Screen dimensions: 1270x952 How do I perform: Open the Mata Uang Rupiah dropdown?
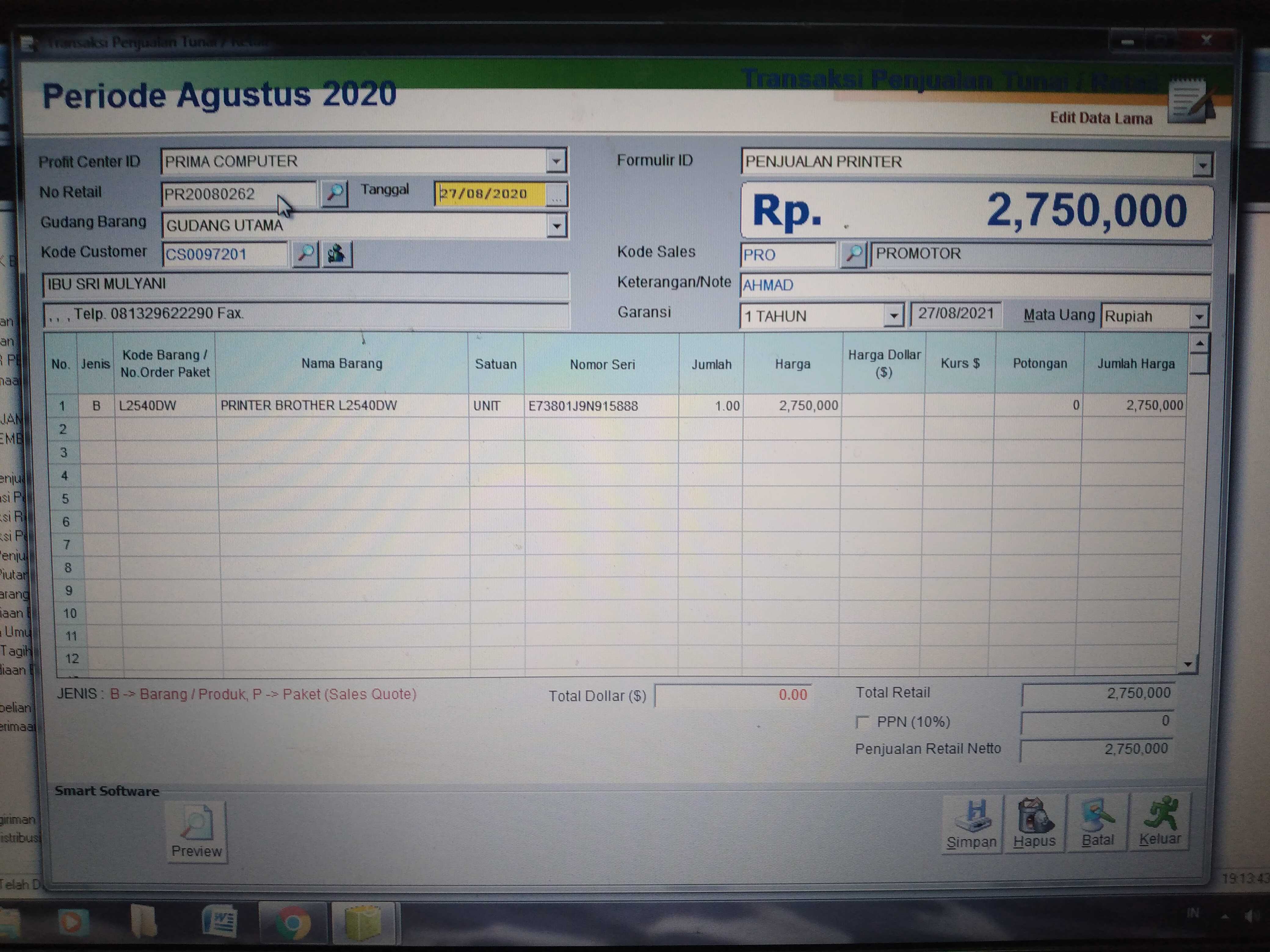pos(1199,317)
